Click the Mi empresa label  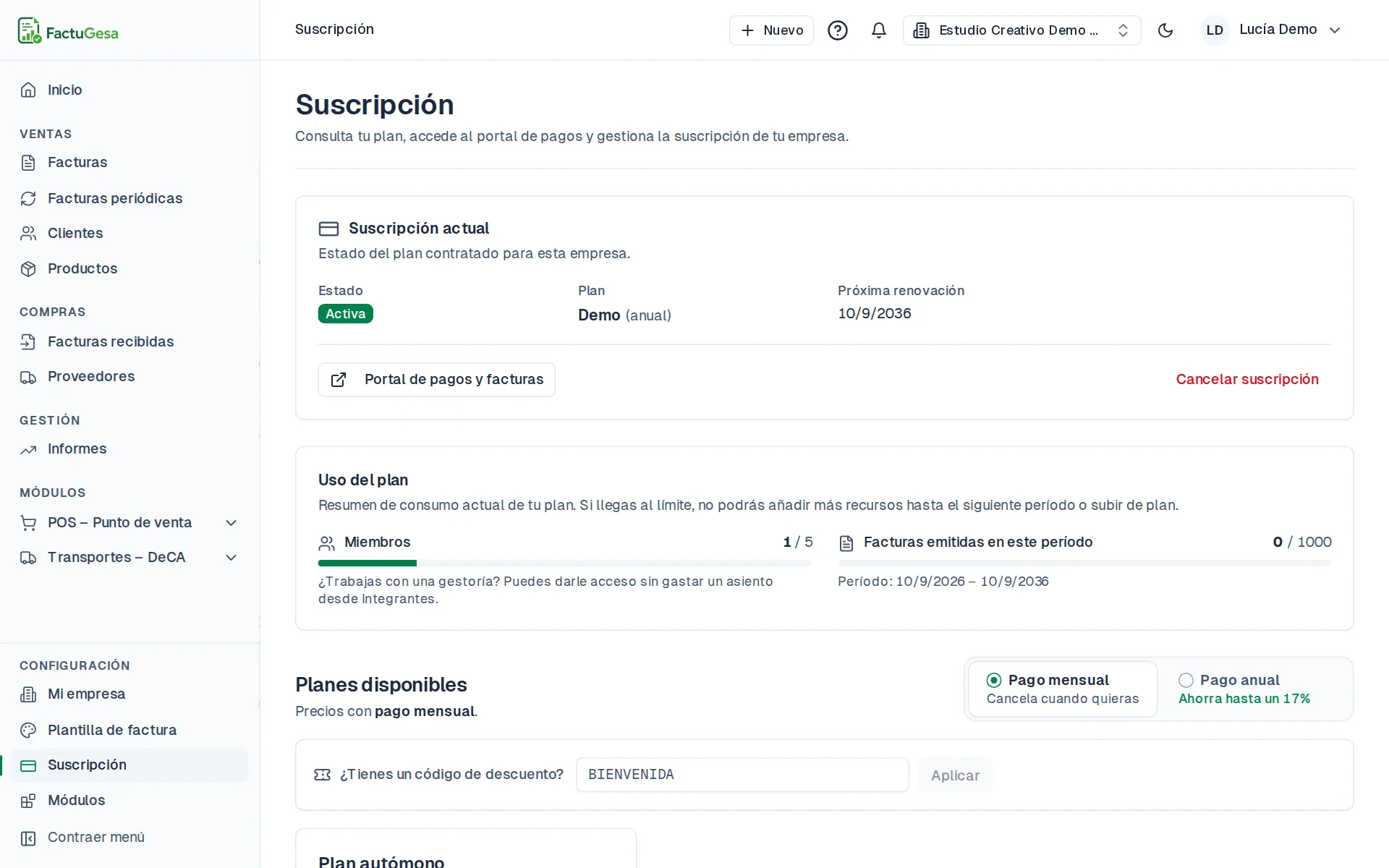(86, 694)
